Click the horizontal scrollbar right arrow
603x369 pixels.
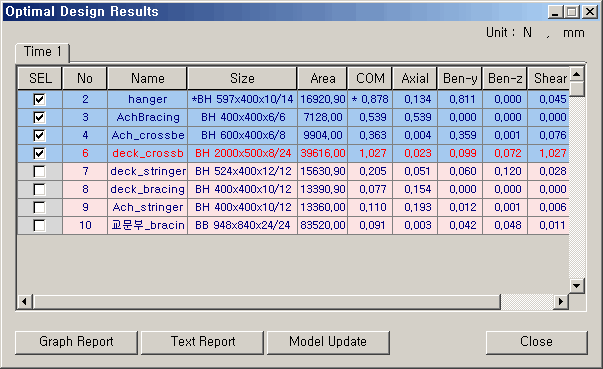click(x=561, y=302)
